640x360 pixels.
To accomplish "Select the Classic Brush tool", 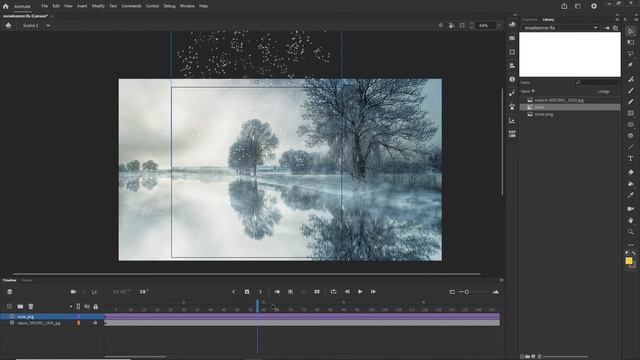I will click(x=631, y=90).
